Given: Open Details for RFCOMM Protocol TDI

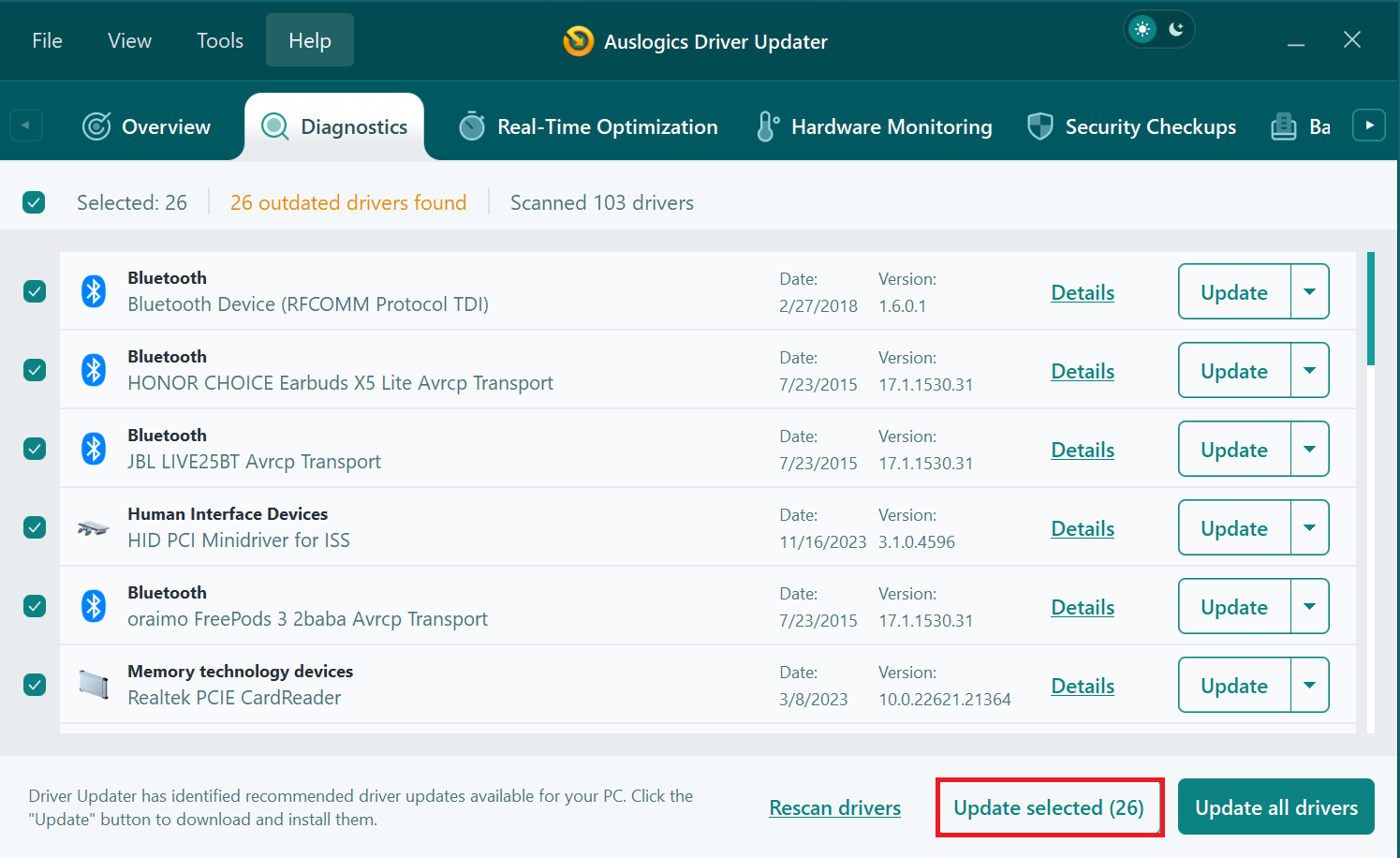Looking at the screenshot, I should (x=1083, y=292).
